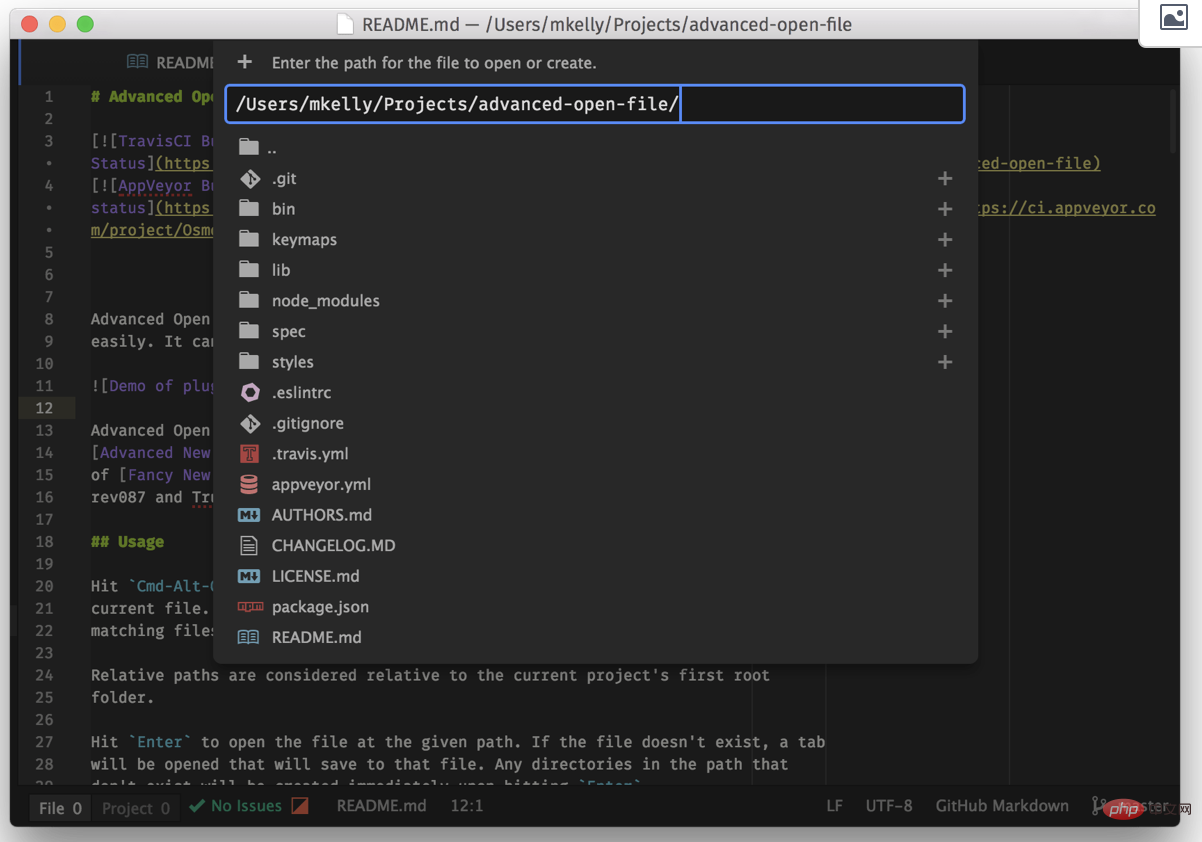Add the bin folder as project folder
This screenshot has width=1202, height=842.
[x=944, y=209]
